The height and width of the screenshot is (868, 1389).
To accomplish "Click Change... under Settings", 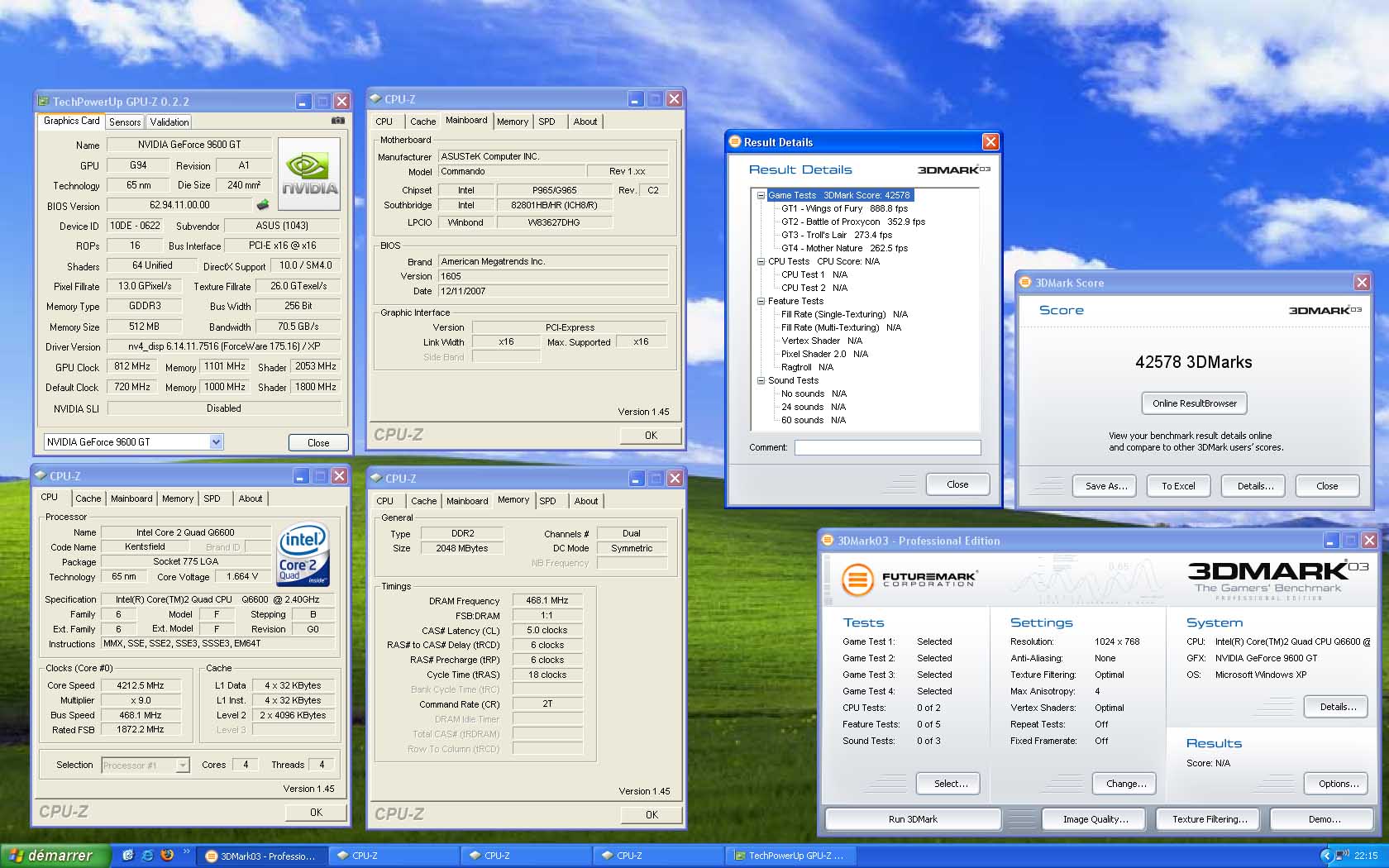I will pos(1126,784).
